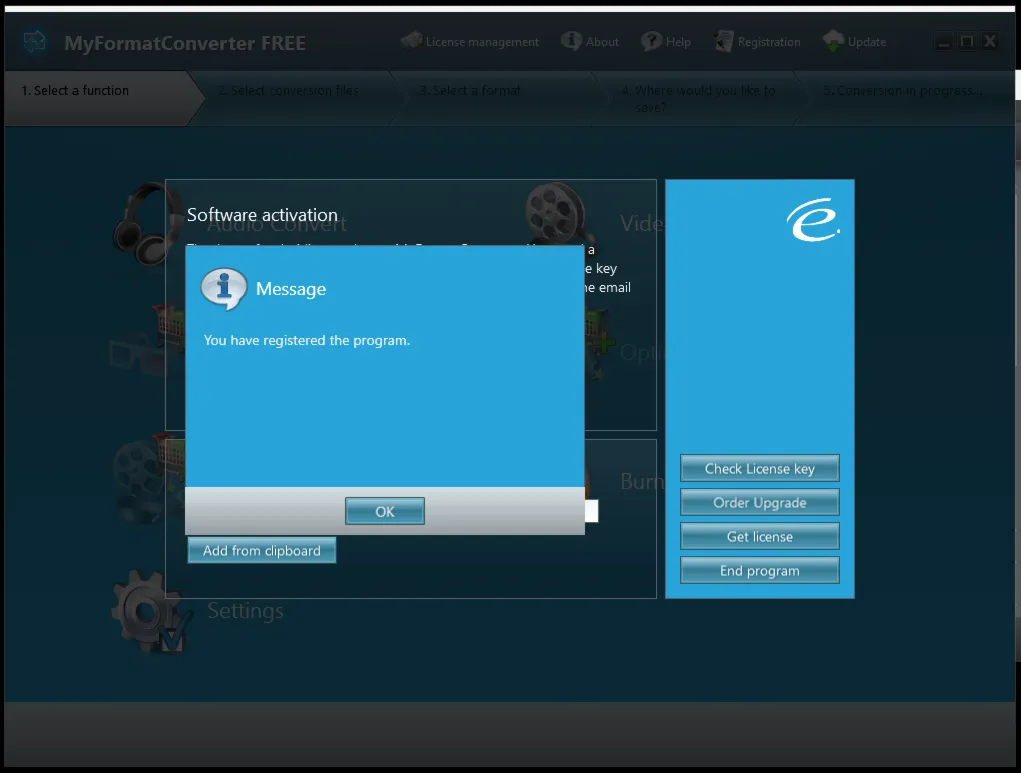
Task: Click Get license button
Action: 759,537
